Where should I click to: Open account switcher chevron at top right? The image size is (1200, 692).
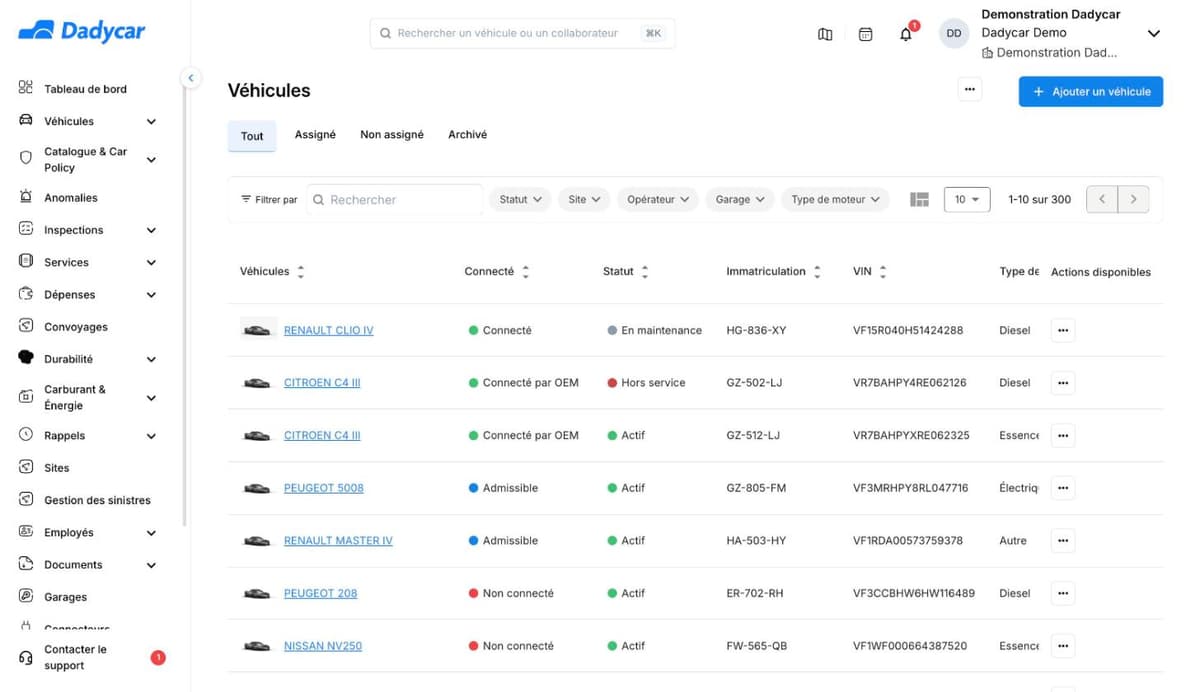coord(1153,33)
